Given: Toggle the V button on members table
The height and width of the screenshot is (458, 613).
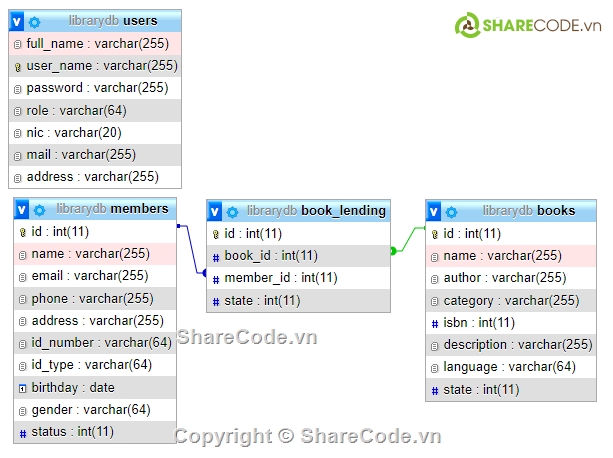Looking at the screenshot, I should point(22,209).
